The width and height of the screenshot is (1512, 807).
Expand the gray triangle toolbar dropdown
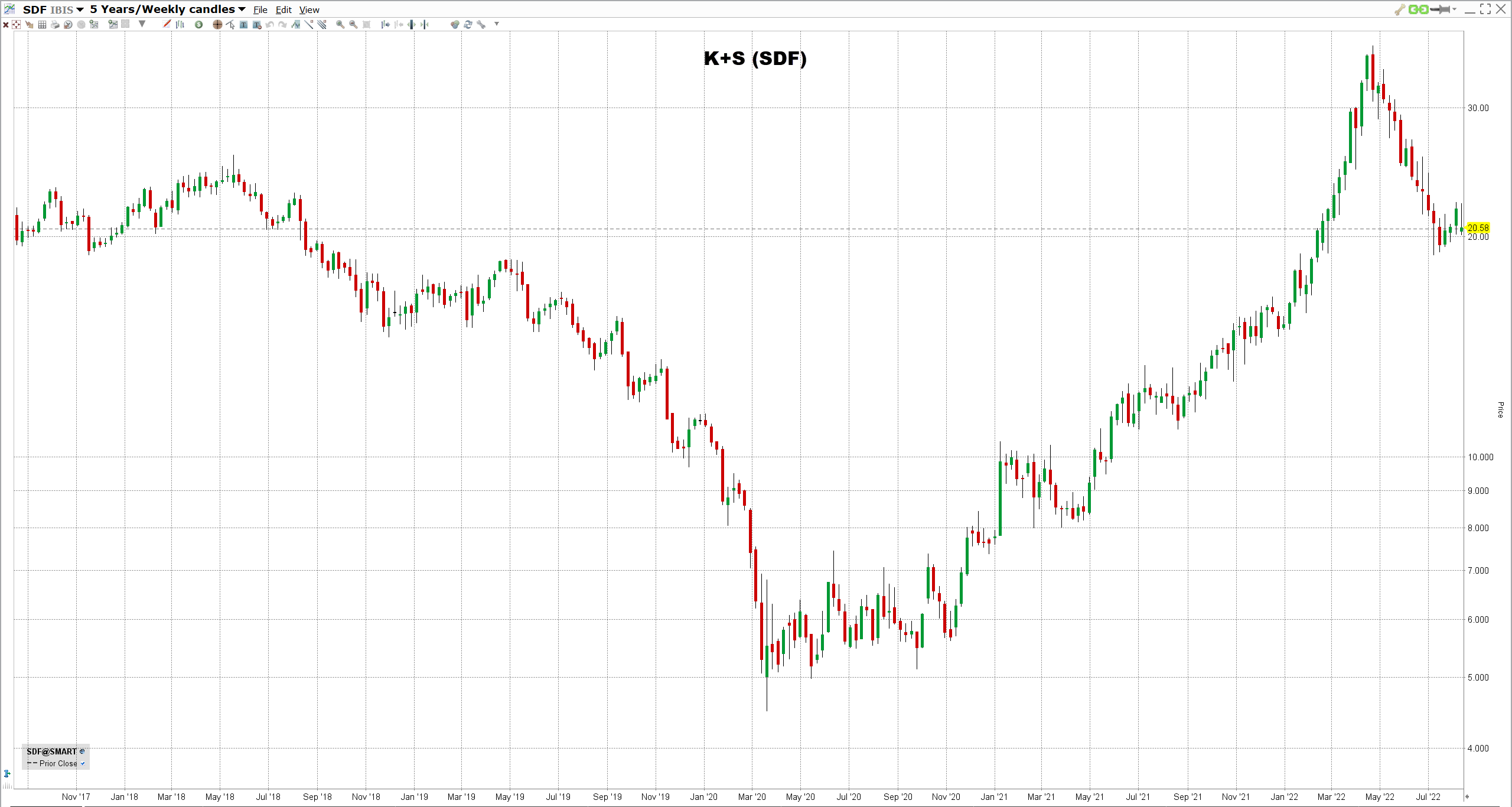(x=142, y=24)
